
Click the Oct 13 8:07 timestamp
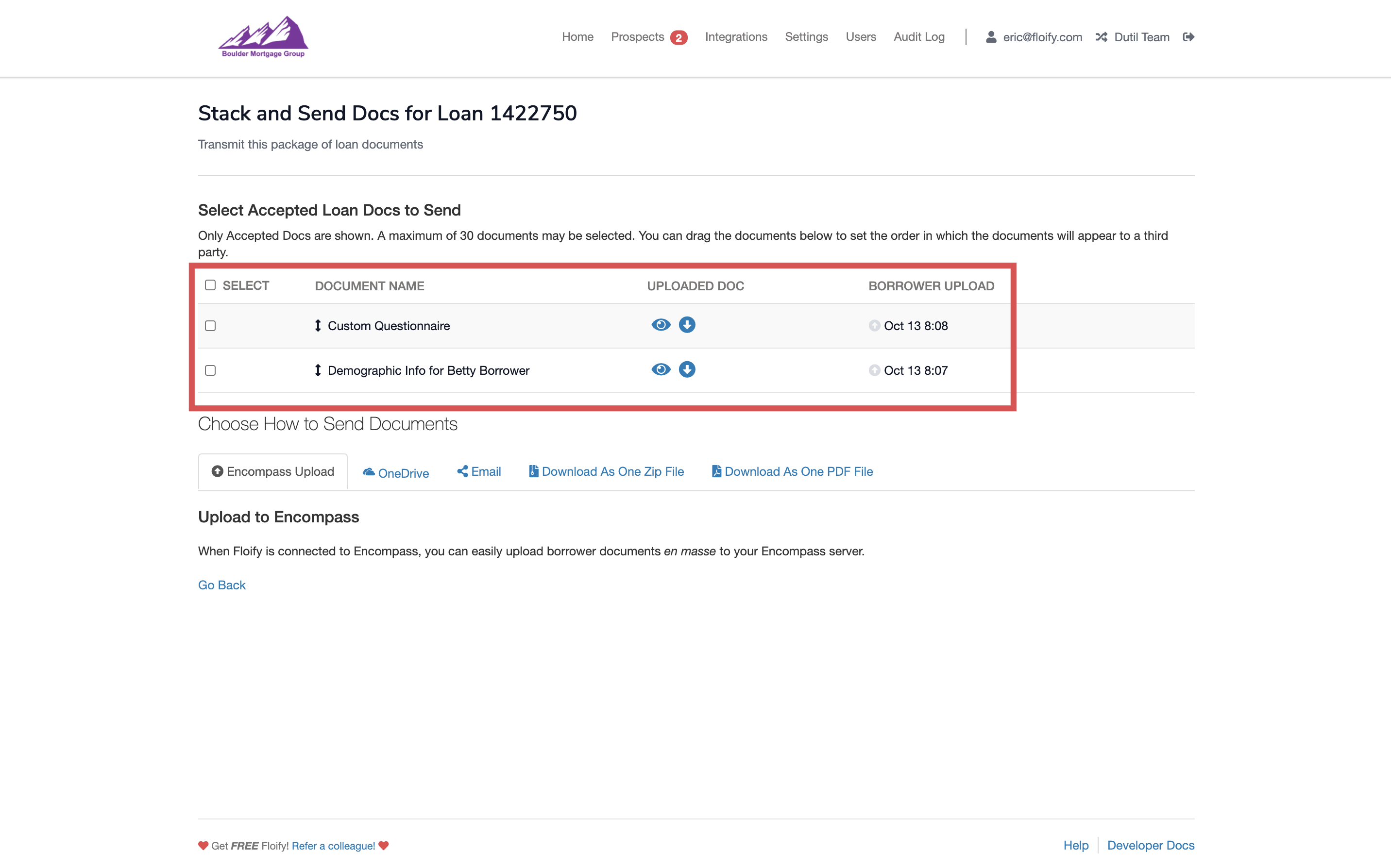coord(916,371)
